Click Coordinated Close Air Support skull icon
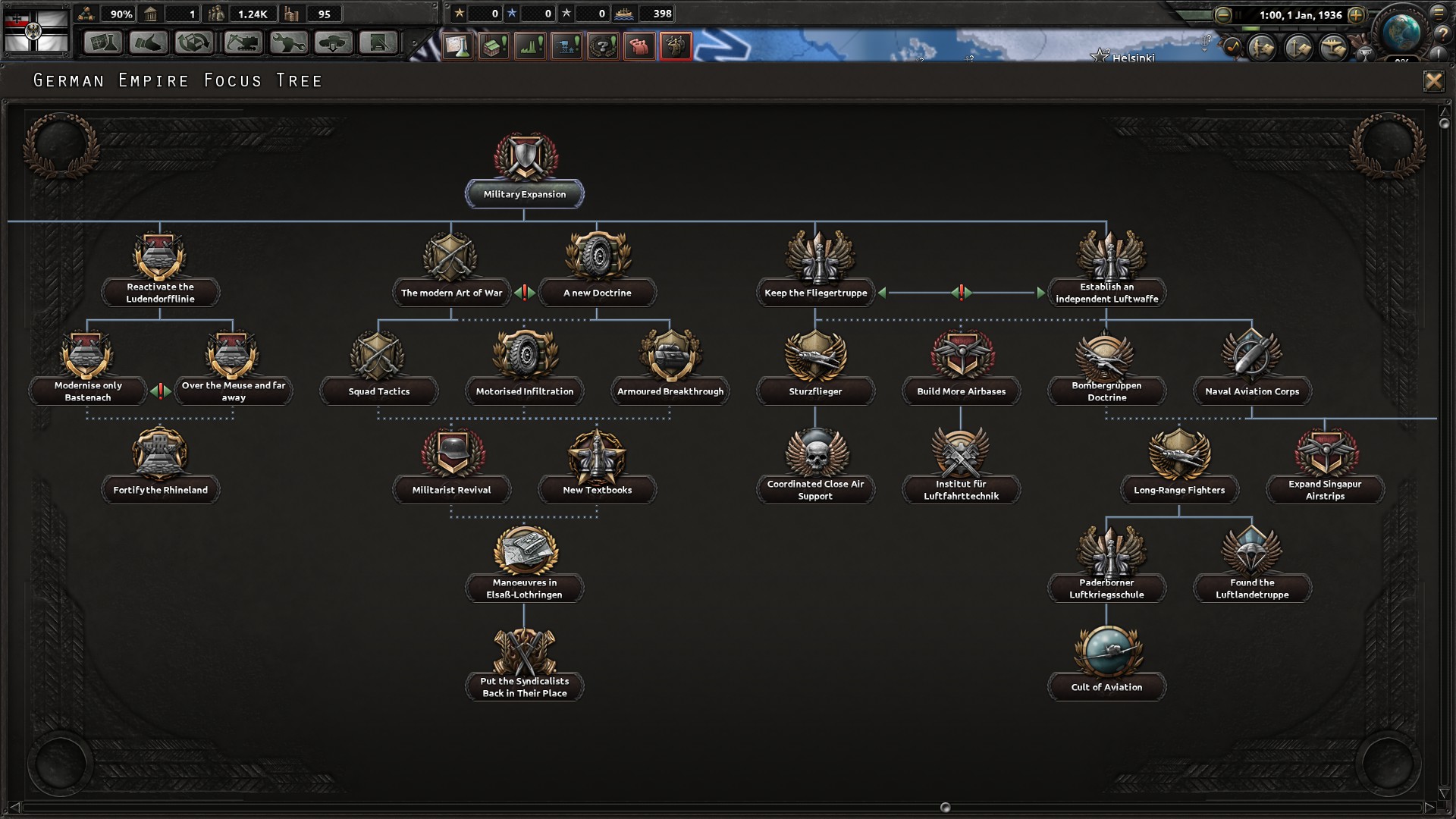Viewport: 1456px width, 819px height. click(816, 453)
